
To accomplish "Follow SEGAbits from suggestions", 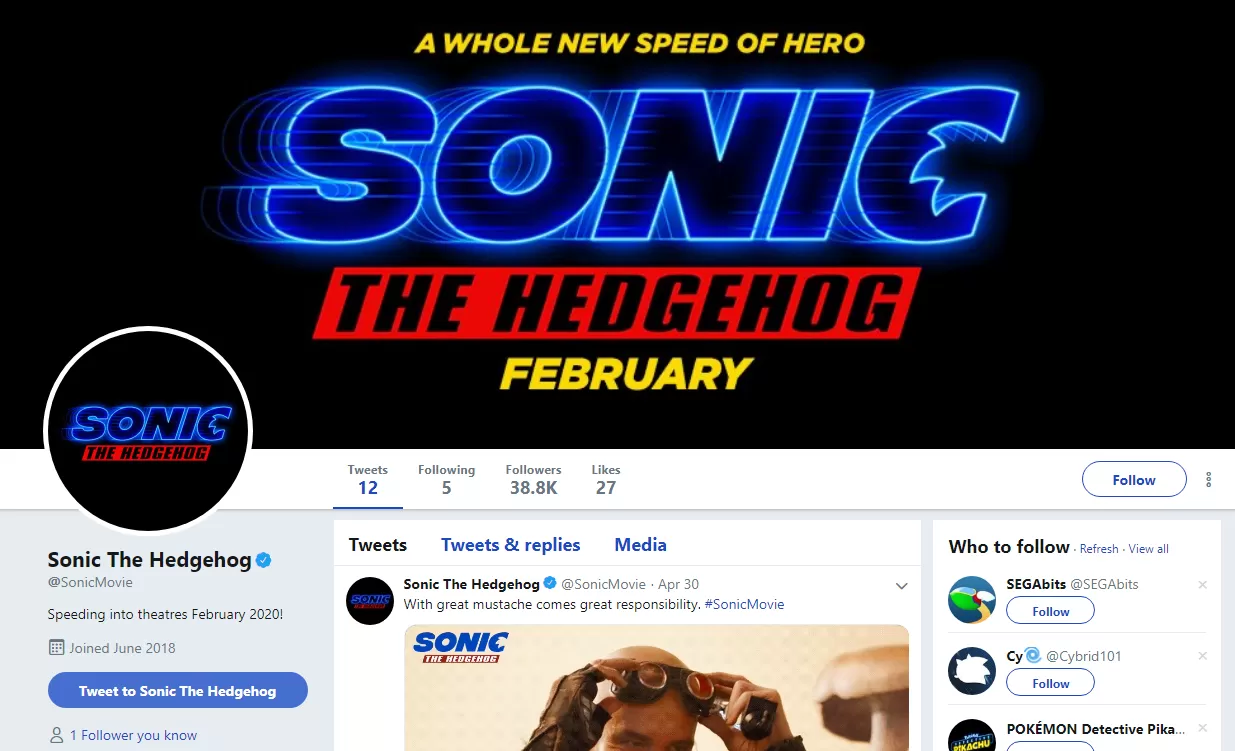I will pyautogui.click(x=1050, y=611).
